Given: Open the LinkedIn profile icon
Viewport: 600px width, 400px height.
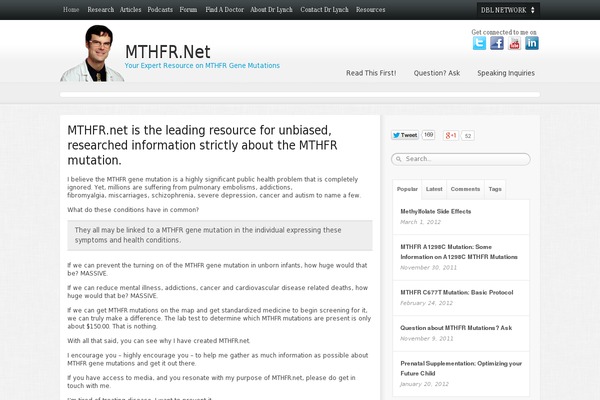Looking at the screenshot, I should coord(531,43).
